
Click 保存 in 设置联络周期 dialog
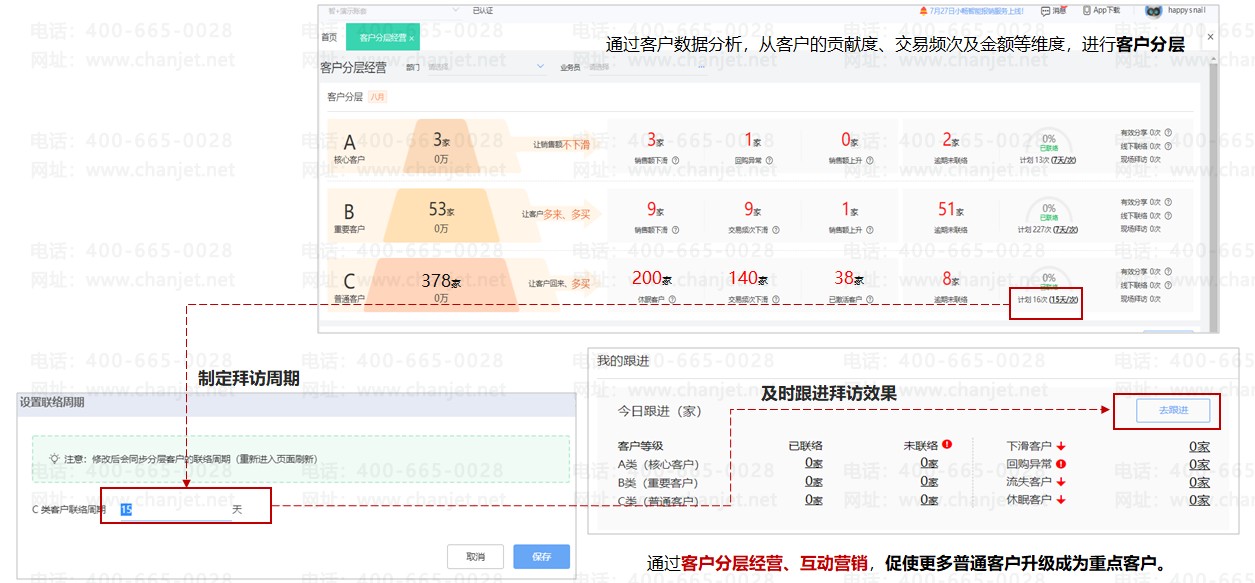(x=542, y=556)
